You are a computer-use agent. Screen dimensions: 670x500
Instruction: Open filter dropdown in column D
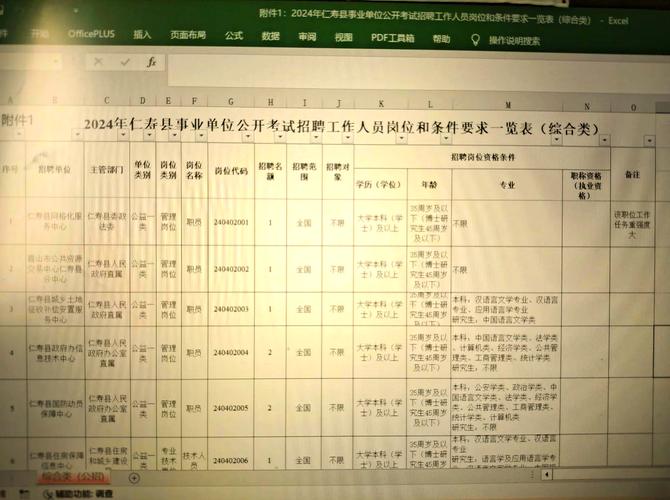click(149, 135)
